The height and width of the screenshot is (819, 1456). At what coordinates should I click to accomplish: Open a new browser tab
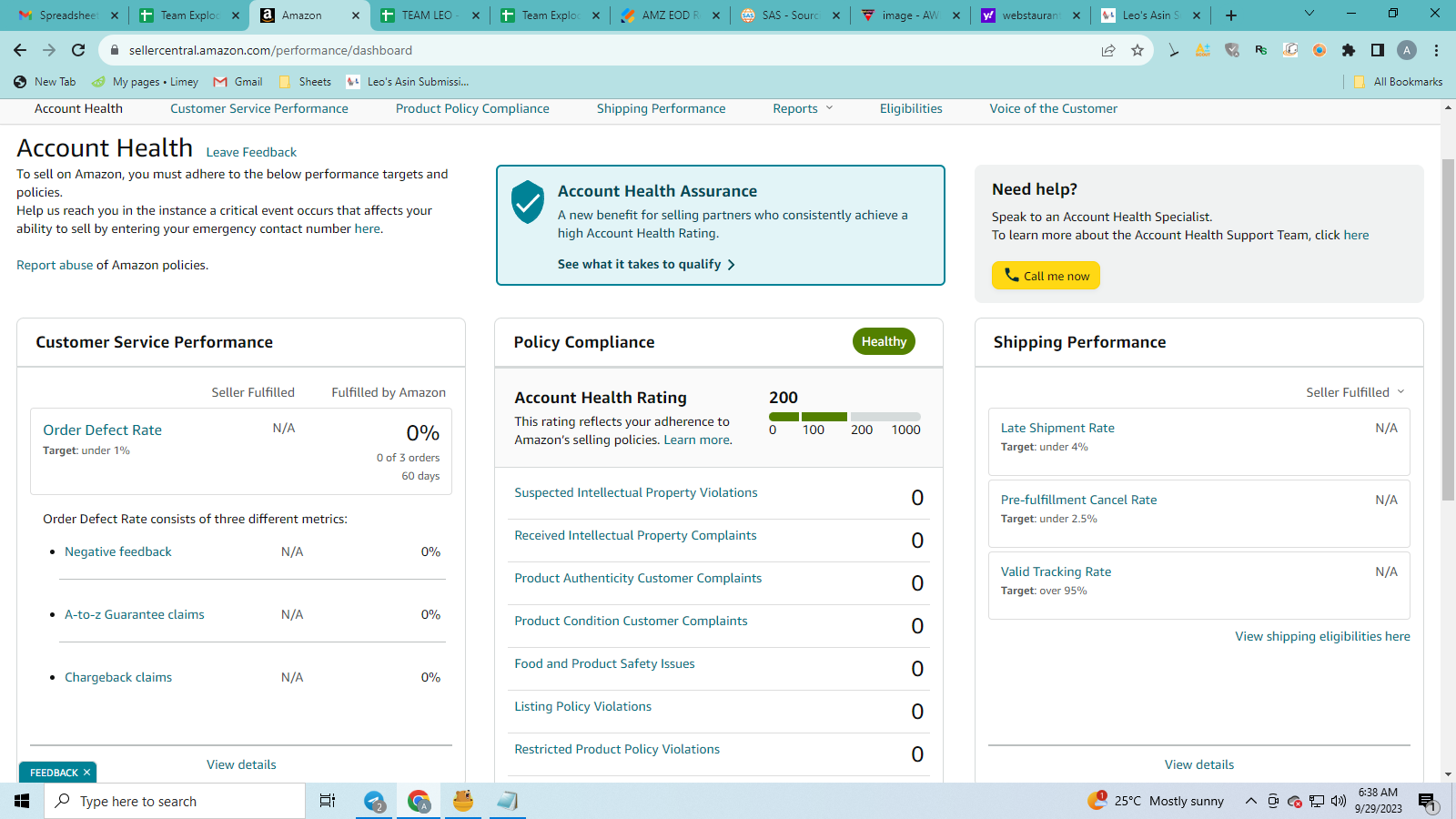coord(1231,15)
